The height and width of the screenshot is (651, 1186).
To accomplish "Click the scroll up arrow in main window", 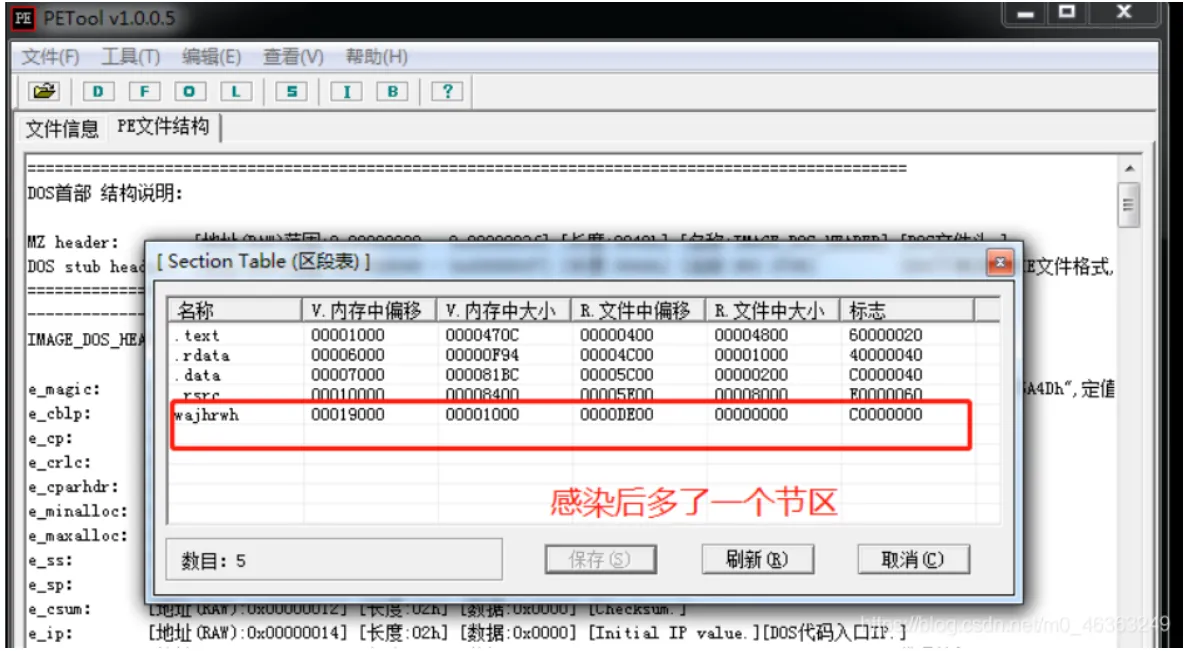I will [x=1130, y=168].
